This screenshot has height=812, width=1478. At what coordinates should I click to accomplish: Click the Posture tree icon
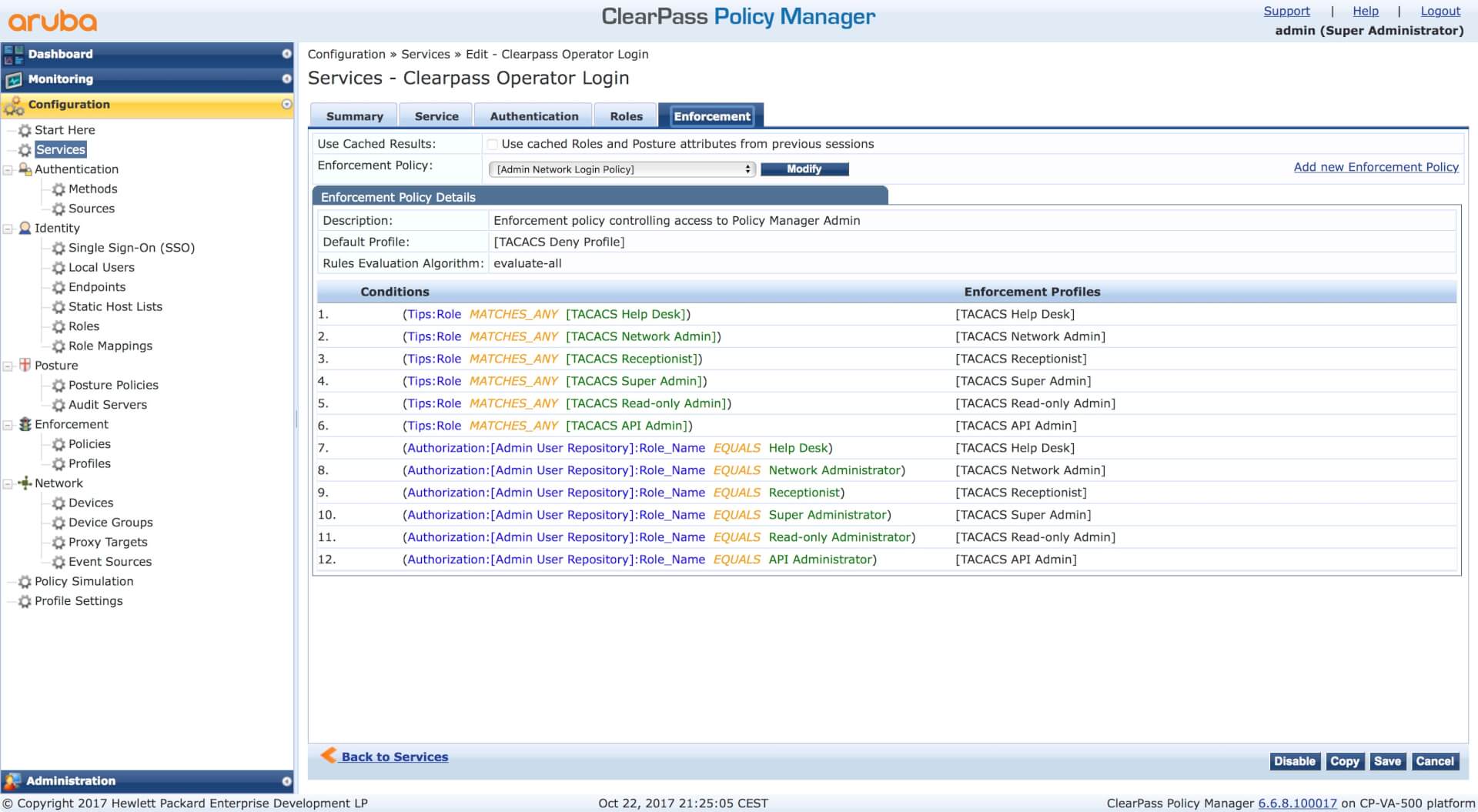(x=25, y=365)
